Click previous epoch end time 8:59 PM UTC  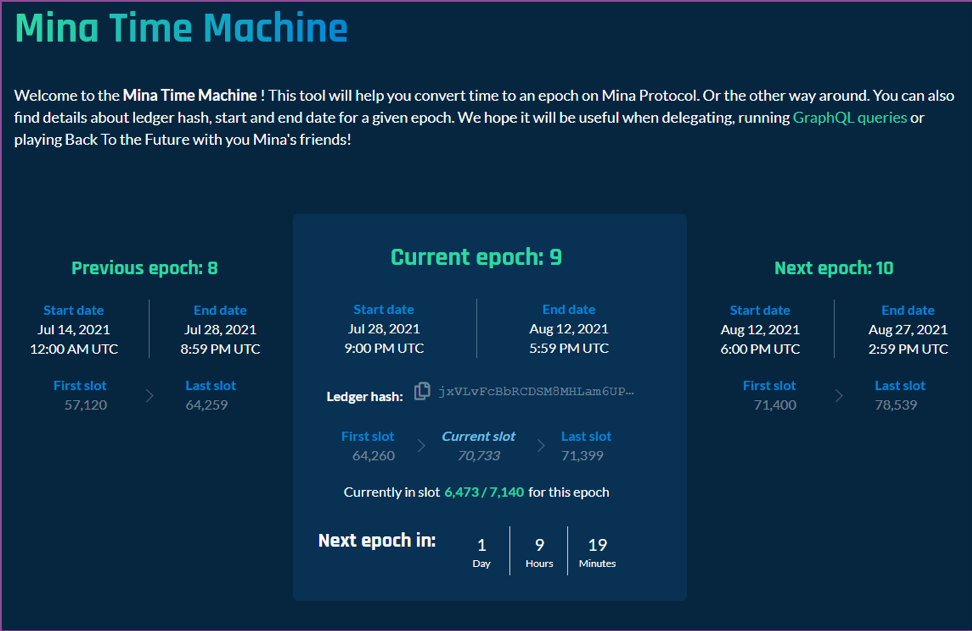coord(220,349)
